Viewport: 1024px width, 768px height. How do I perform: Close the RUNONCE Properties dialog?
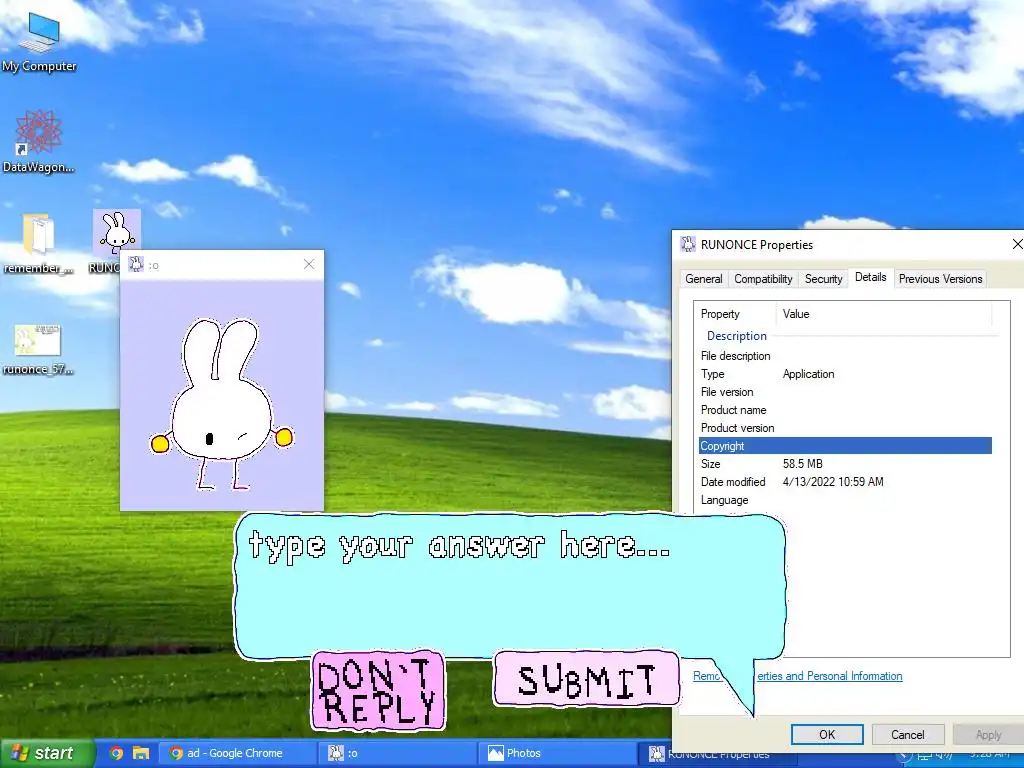click(1016, 244)
